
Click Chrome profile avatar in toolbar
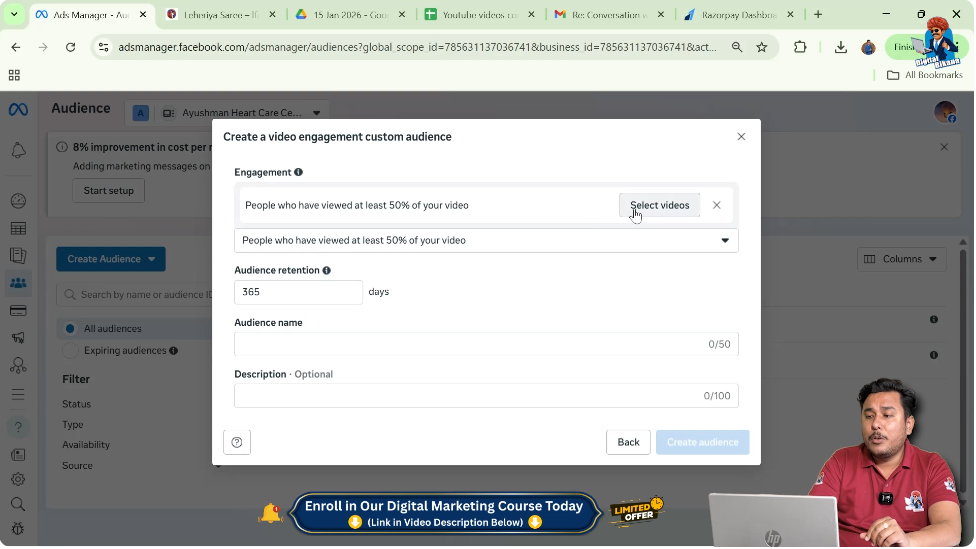pyautogui.click(x=868, y=47)
